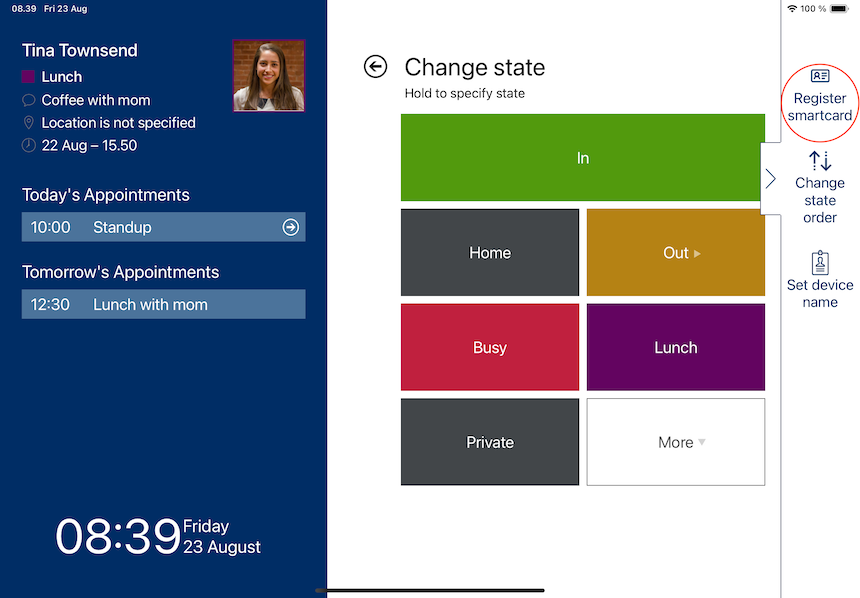This screenshot has width=860, height=598.
Task: Tap the location pin icon
Action: click(29, 122)
